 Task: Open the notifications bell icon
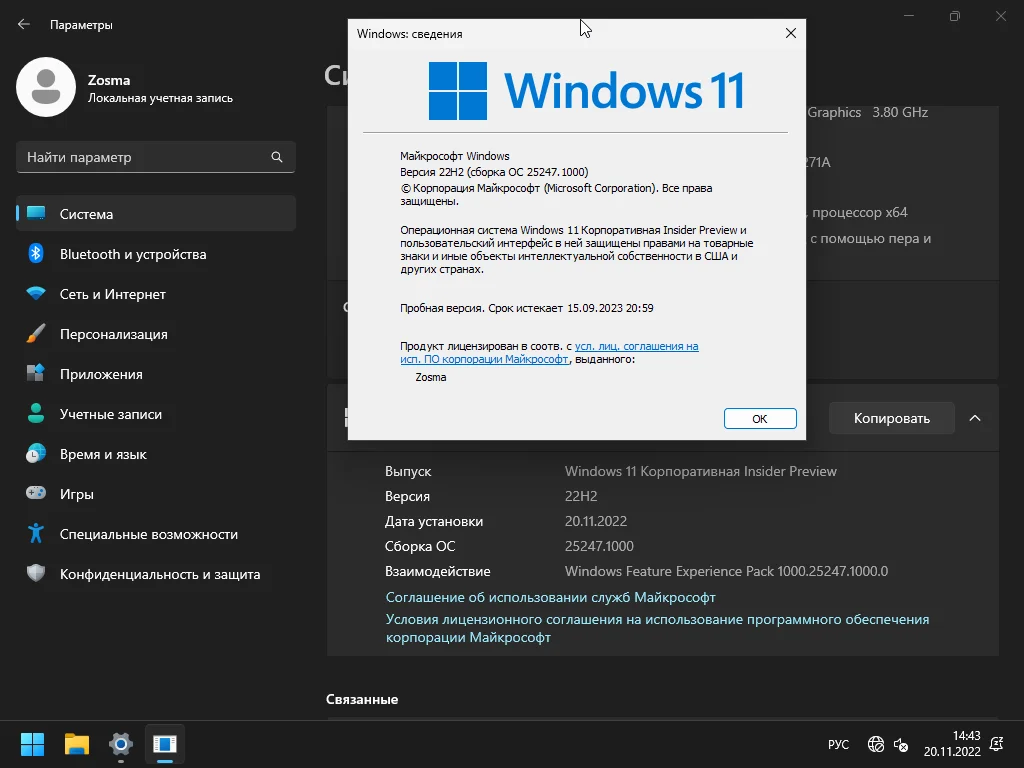pos(997,744)
